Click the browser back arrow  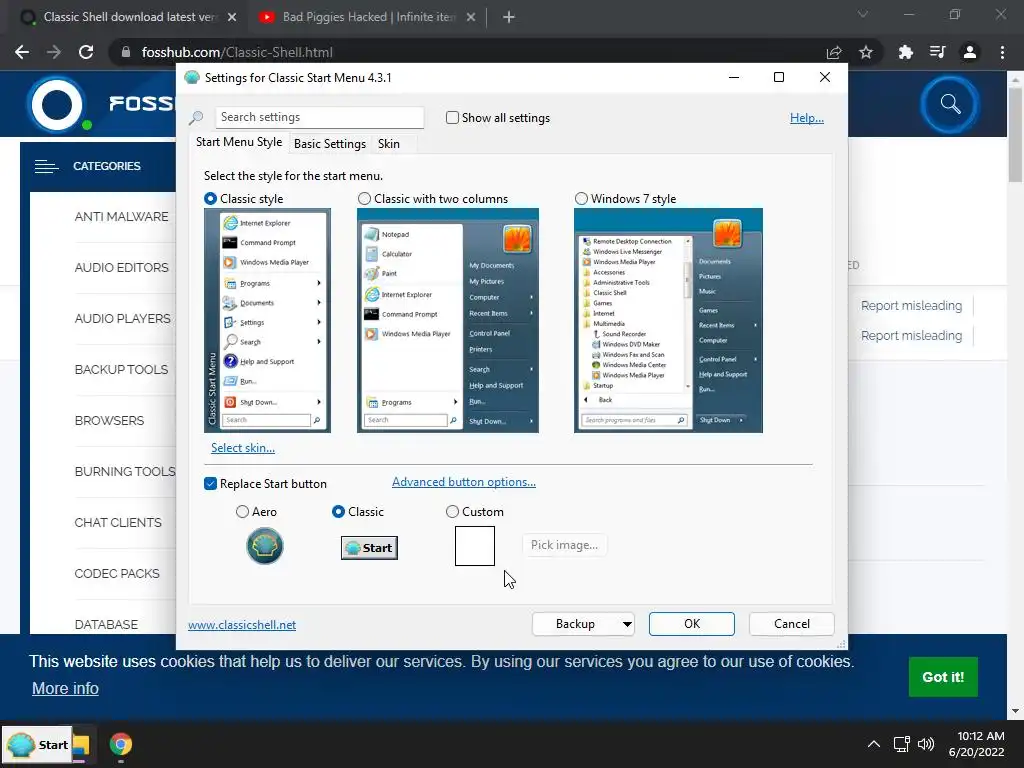tap(22, 52)
